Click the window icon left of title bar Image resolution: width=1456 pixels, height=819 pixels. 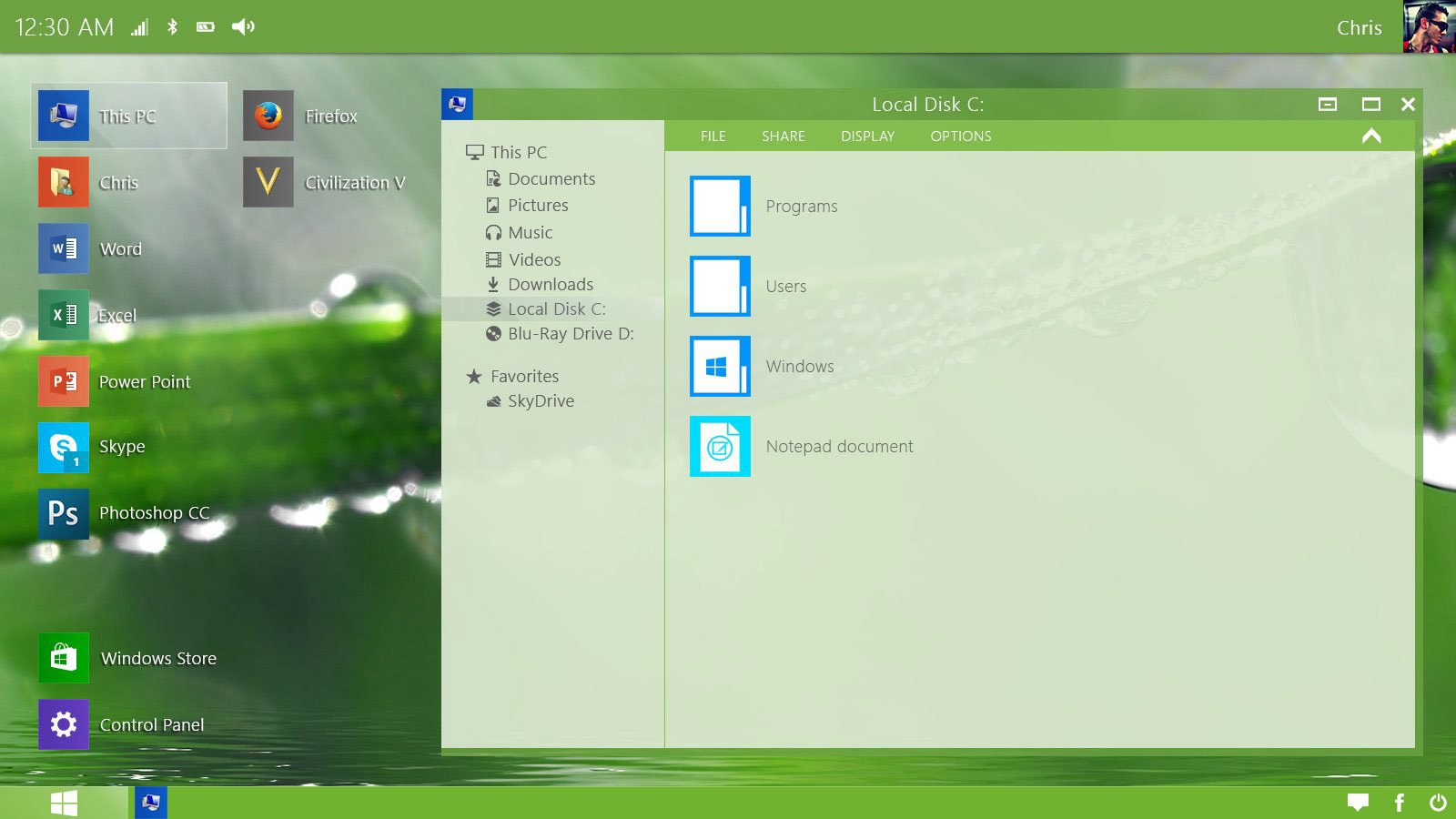pyautogui.click(x=457, y=104)
